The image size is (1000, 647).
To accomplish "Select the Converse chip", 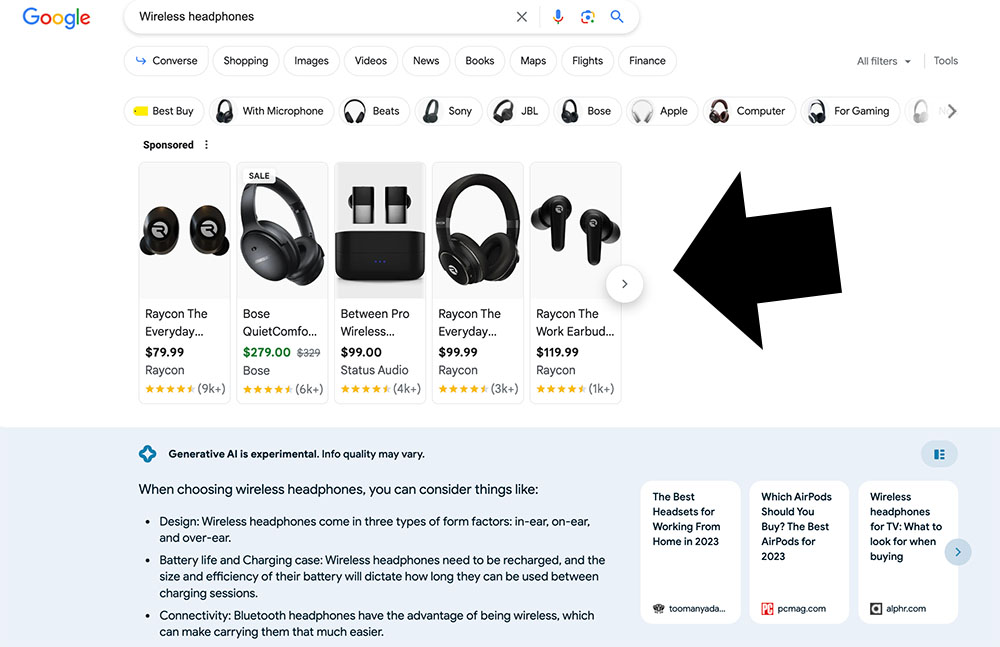I will [166, 61].
